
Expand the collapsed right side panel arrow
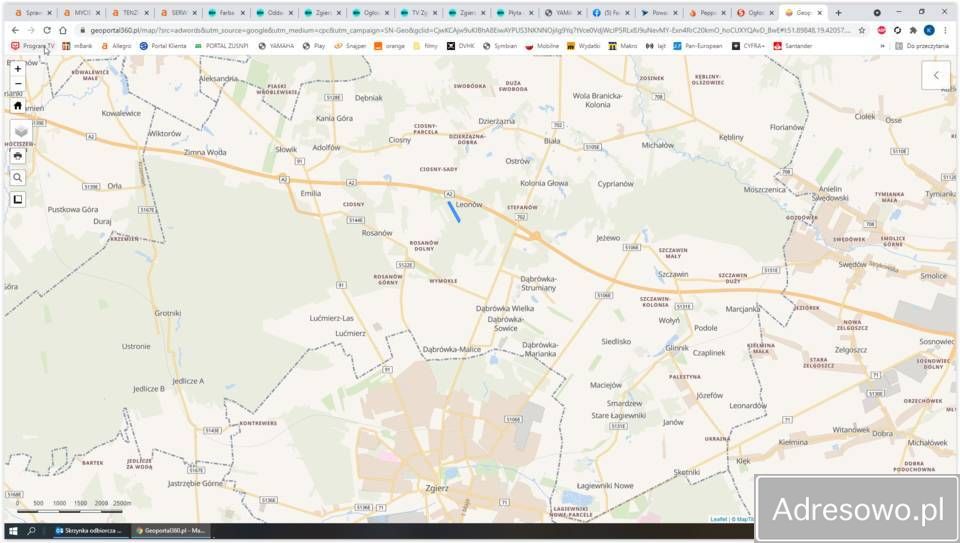coord(936,75)
